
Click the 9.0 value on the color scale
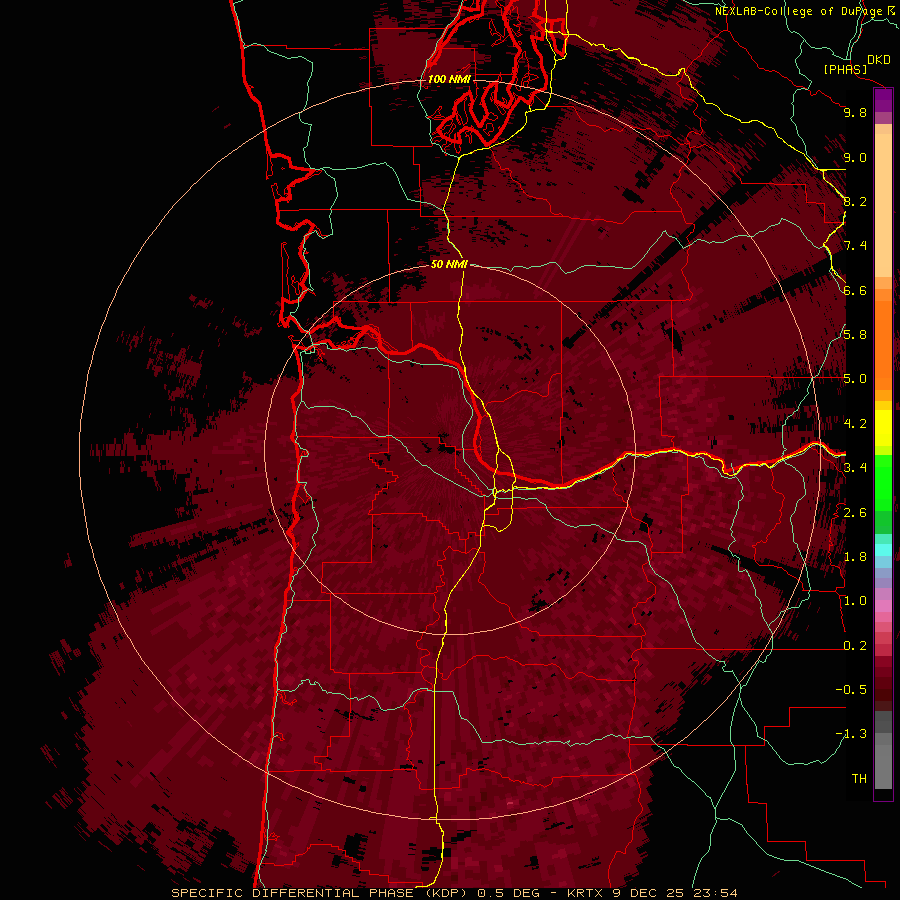(855, 157)
